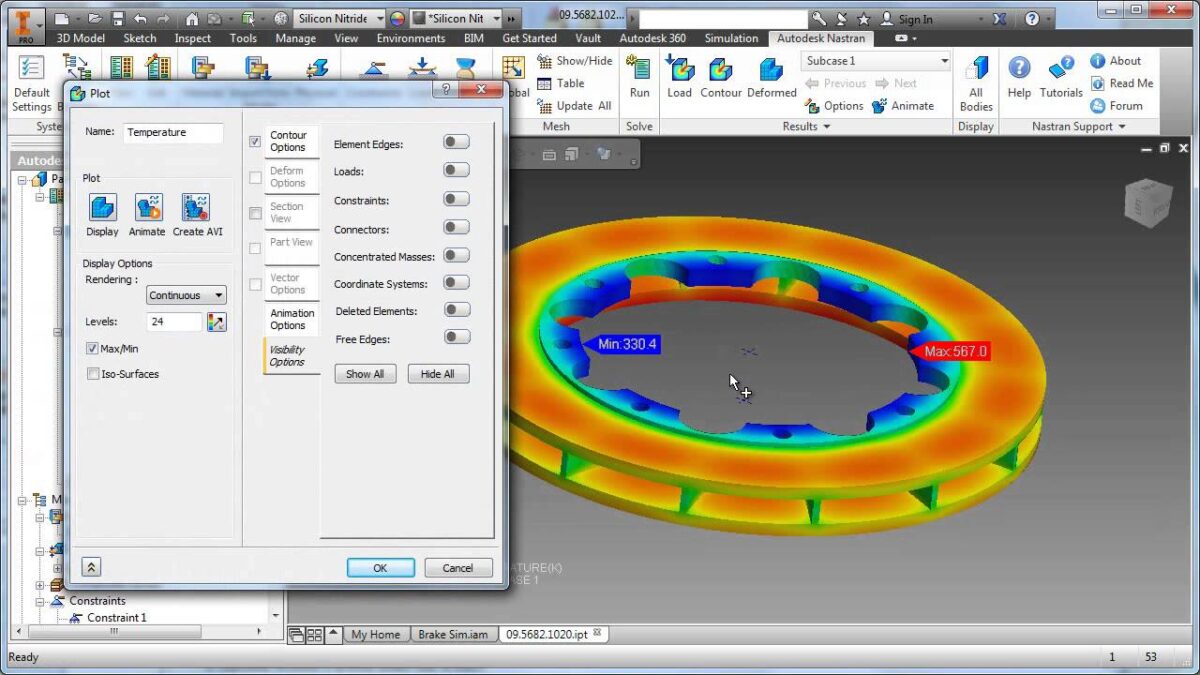The width and height of the screenshot is (1200, 675).
Task: Click the New file icon in quick access toolbar
Action: pos(62,18)
